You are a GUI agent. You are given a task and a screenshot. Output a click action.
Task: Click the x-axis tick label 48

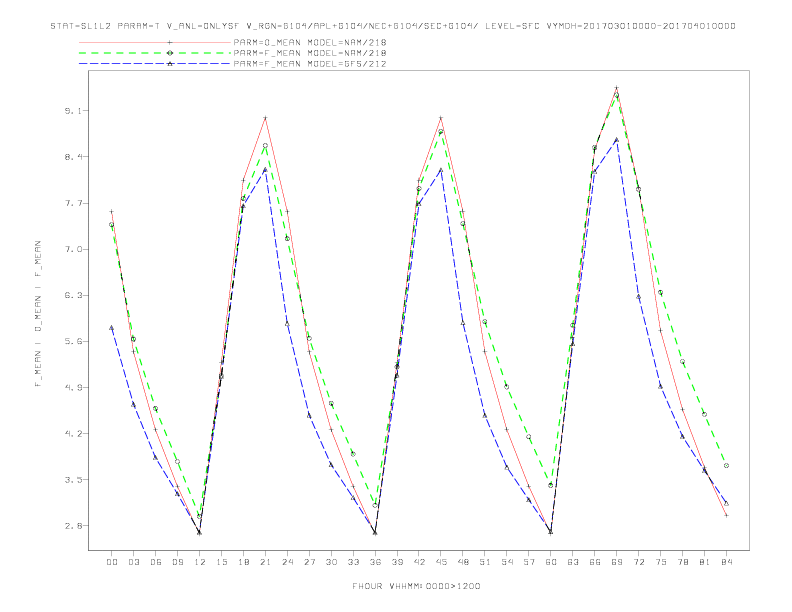point(463,562)
